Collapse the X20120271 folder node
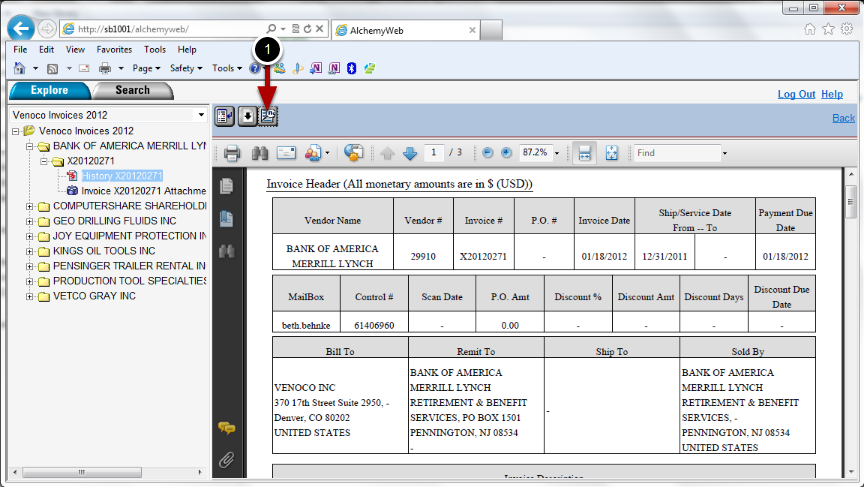Image resolution: width=864 pixels, height=487 pixels. 44,161
